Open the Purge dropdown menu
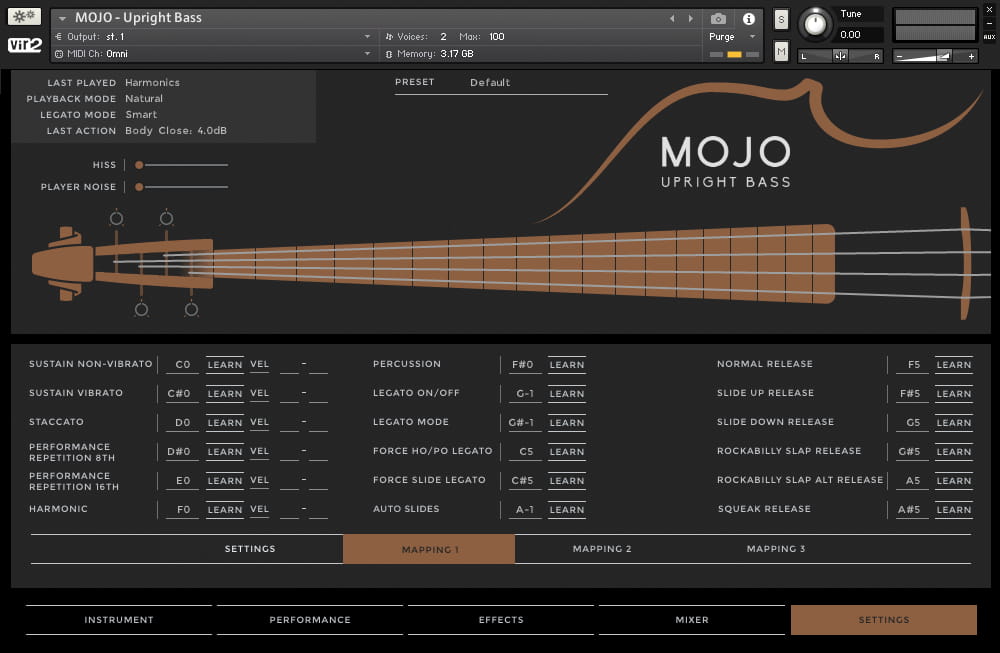1000x653 pixels. point(732,37)
